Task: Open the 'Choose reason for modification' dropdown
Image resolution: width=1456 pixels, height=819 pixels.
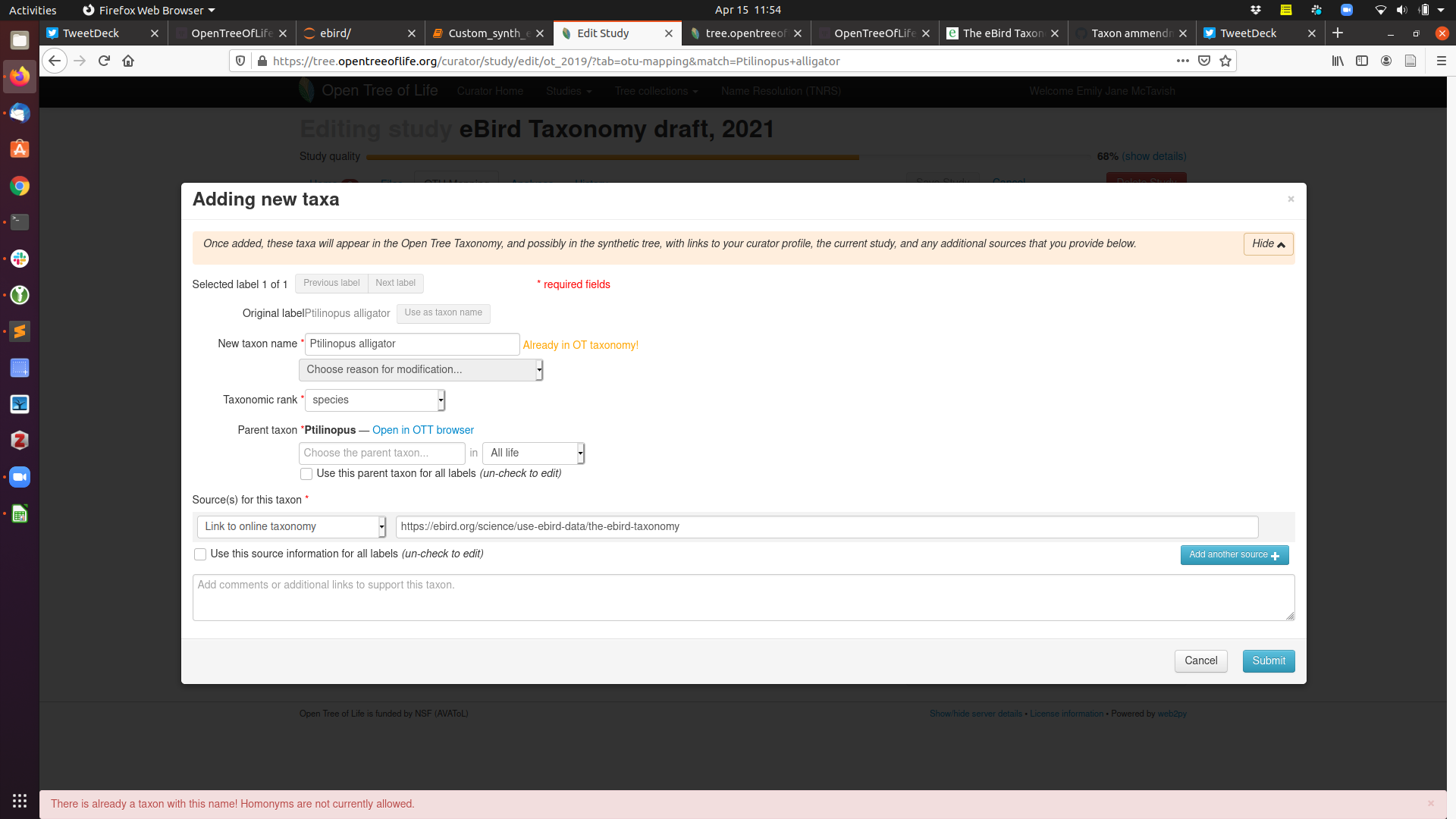Action: (421, 369)
